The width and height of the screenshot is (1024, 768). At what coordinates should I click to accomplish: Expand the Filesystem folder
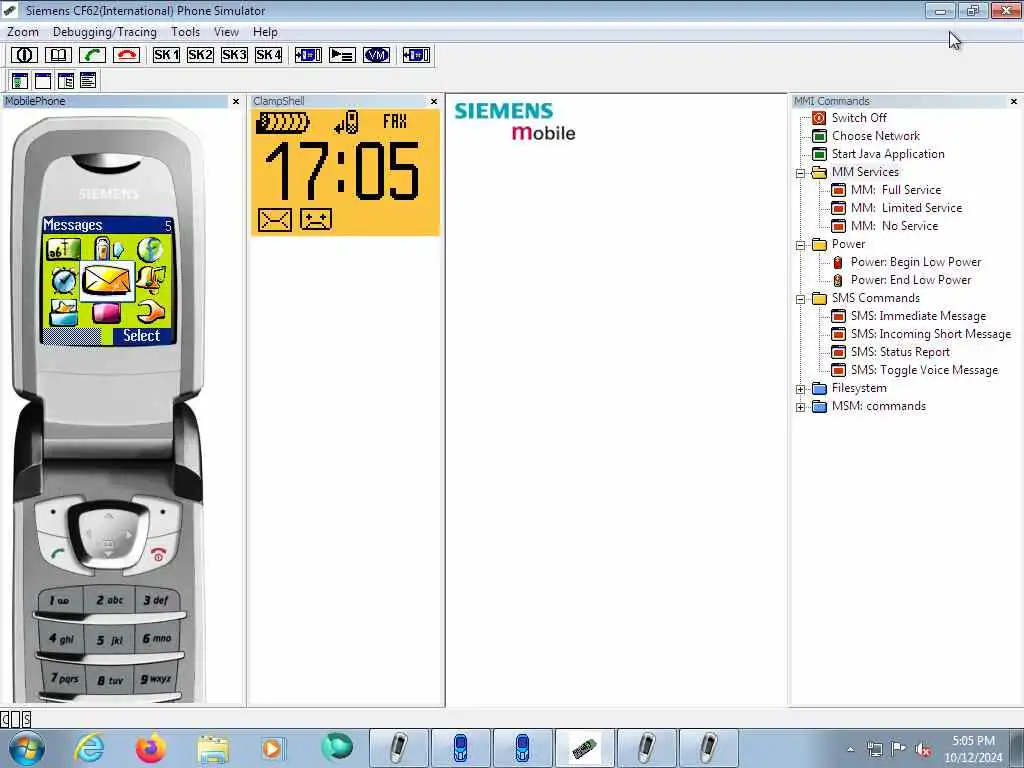(x=800, y=389)
